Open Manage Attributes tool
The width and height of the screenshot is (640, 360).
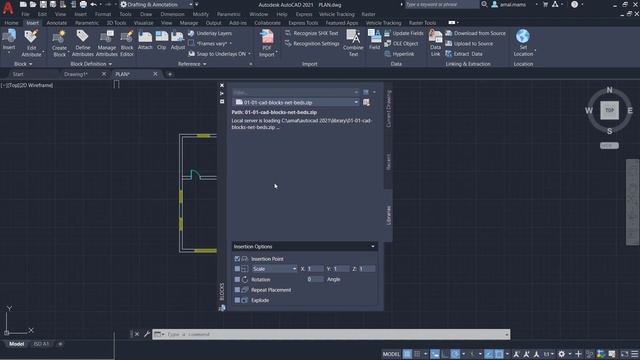[107, 43]
